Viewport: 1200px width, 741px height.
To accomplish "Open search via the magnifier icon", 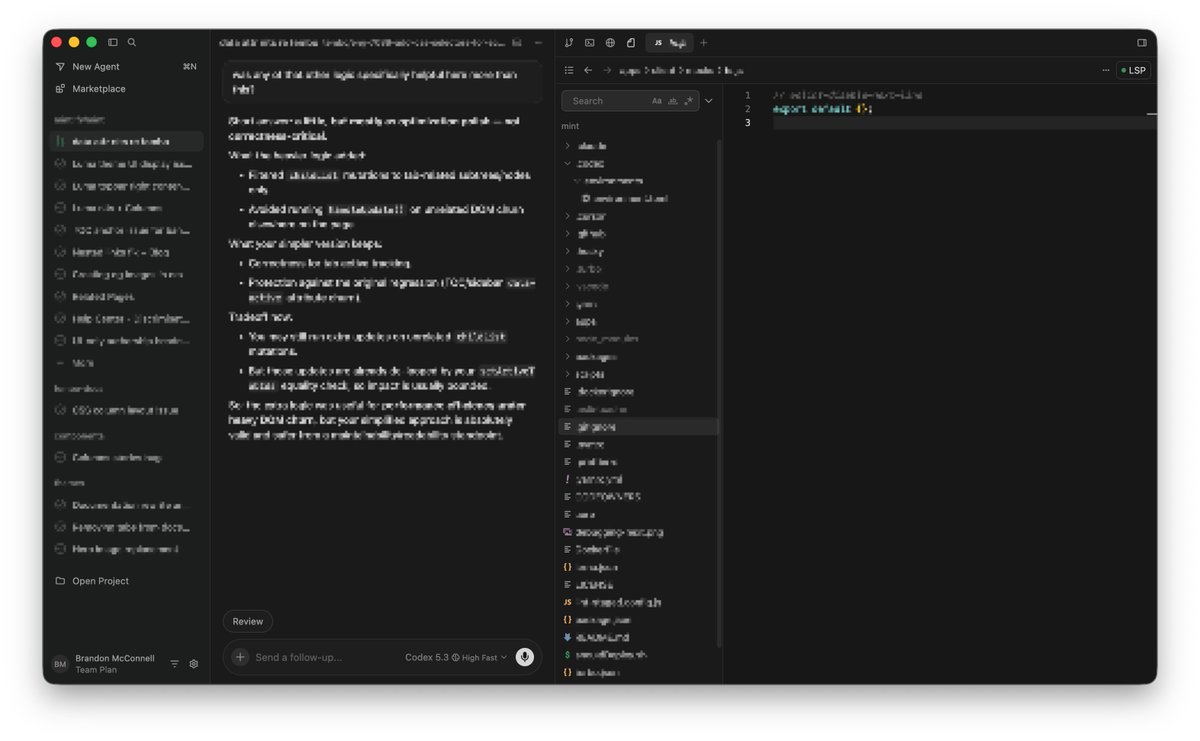I will pyautogui.click(x=132, y=43).
